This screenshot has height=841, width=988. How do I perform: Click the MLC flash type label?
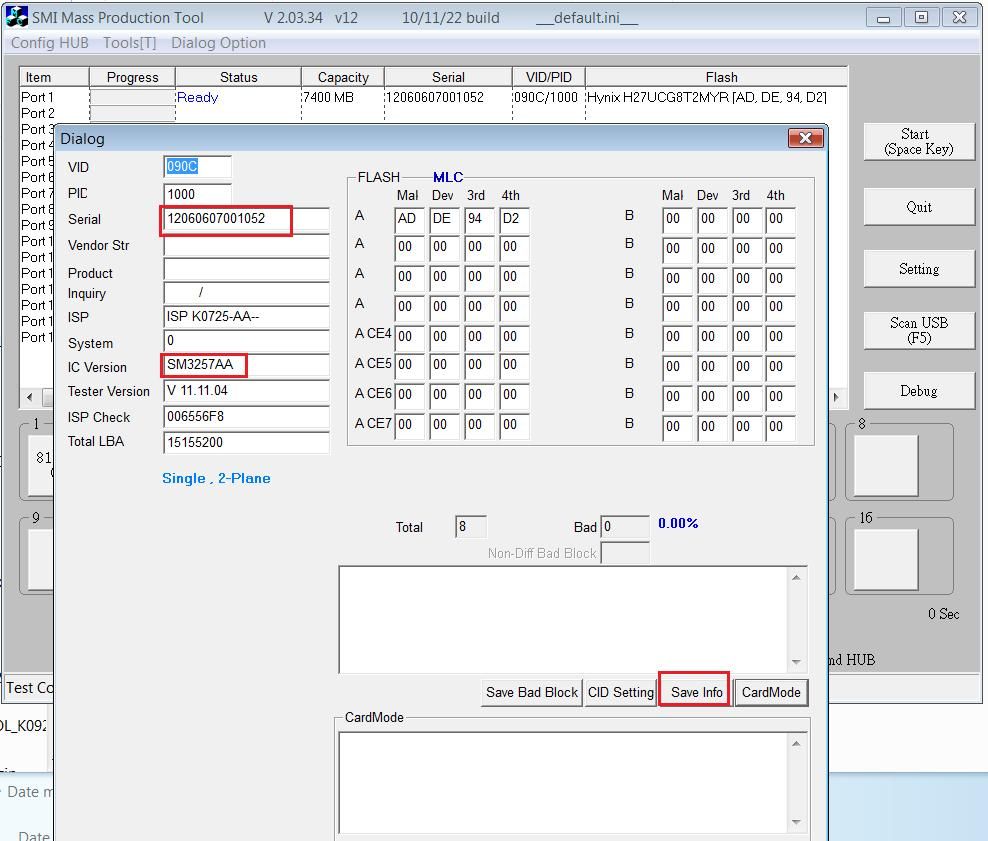coord(448,177)
